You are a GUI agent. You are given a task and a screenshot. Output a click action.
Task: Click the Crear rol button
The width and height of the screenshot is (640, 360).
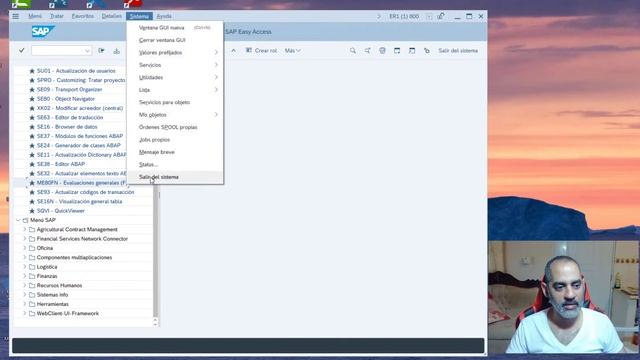click(261, 51)
